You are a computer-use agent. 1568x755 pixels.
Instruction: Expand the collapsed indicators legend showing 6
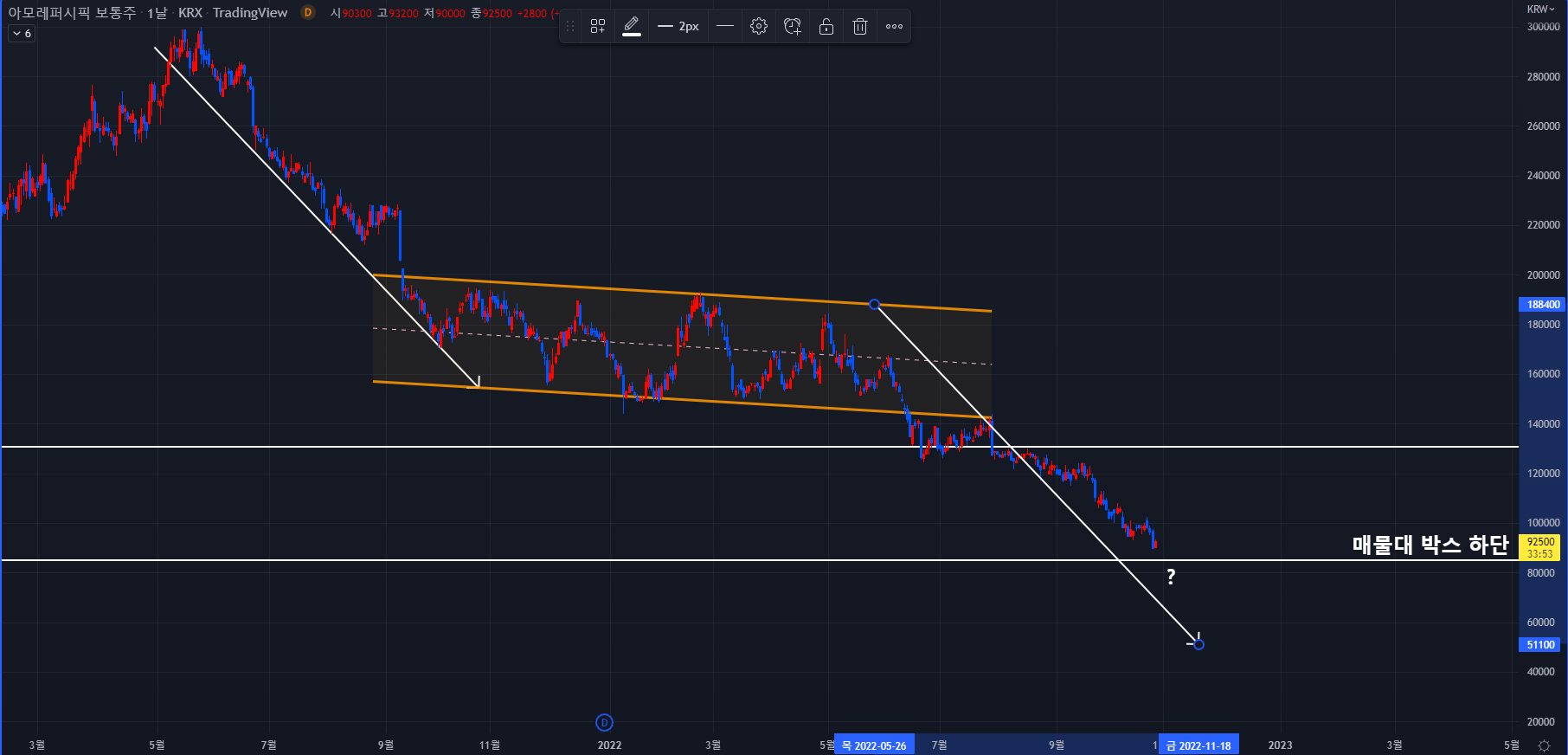pyautogui.click(x=22, y=34)
